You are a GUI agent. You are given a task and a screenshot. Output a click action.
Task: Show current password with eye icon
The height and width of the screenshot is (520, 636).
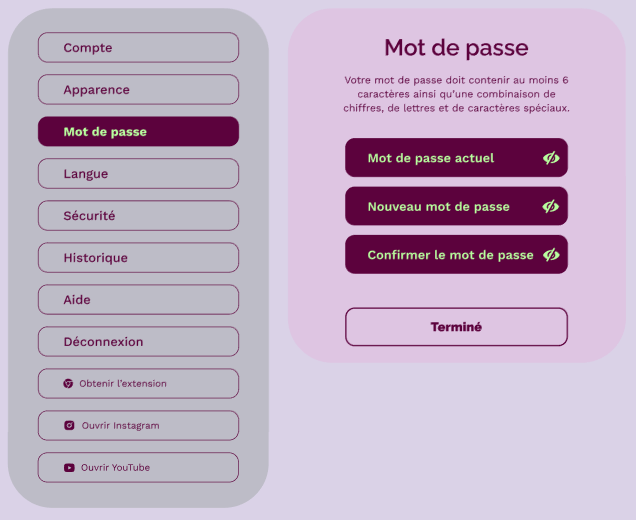(550, 158)
